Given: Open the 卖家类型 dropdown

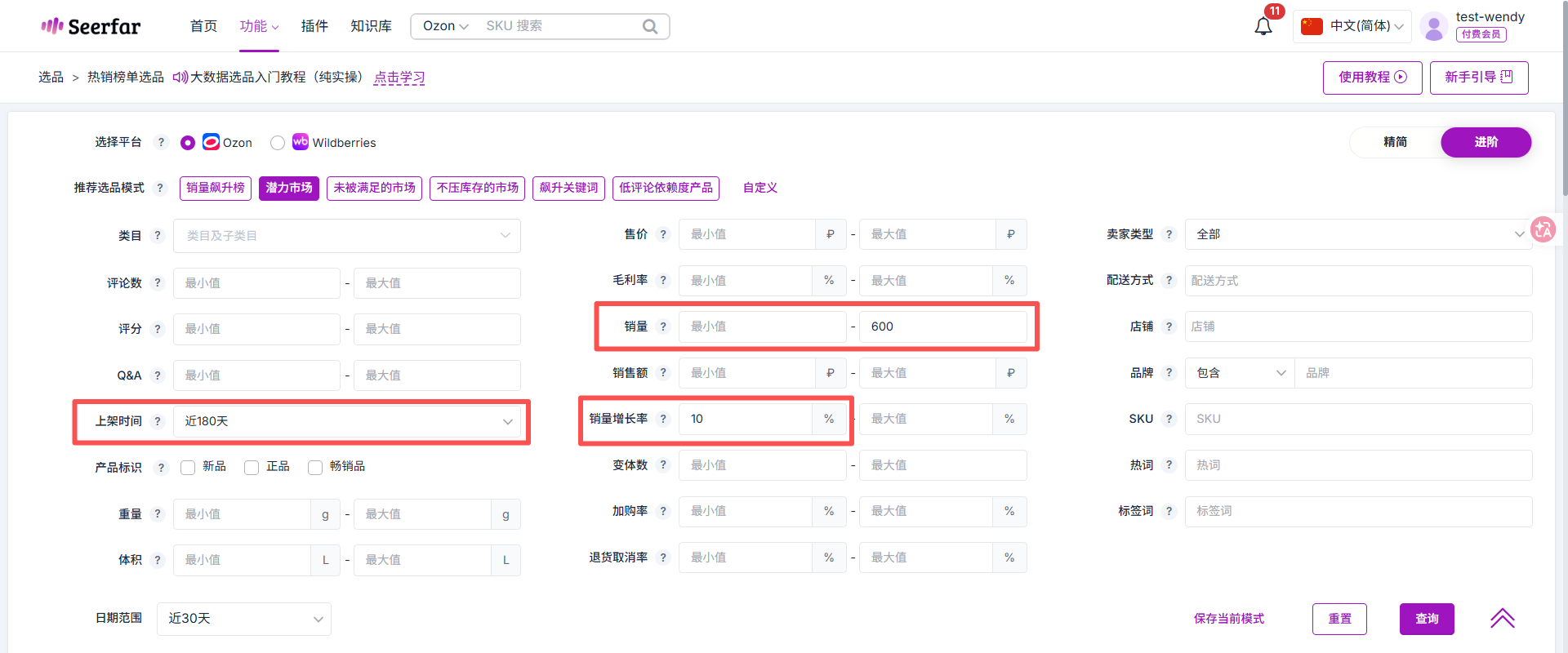Looking at the screenshot, I should [x=1357, y=234].
